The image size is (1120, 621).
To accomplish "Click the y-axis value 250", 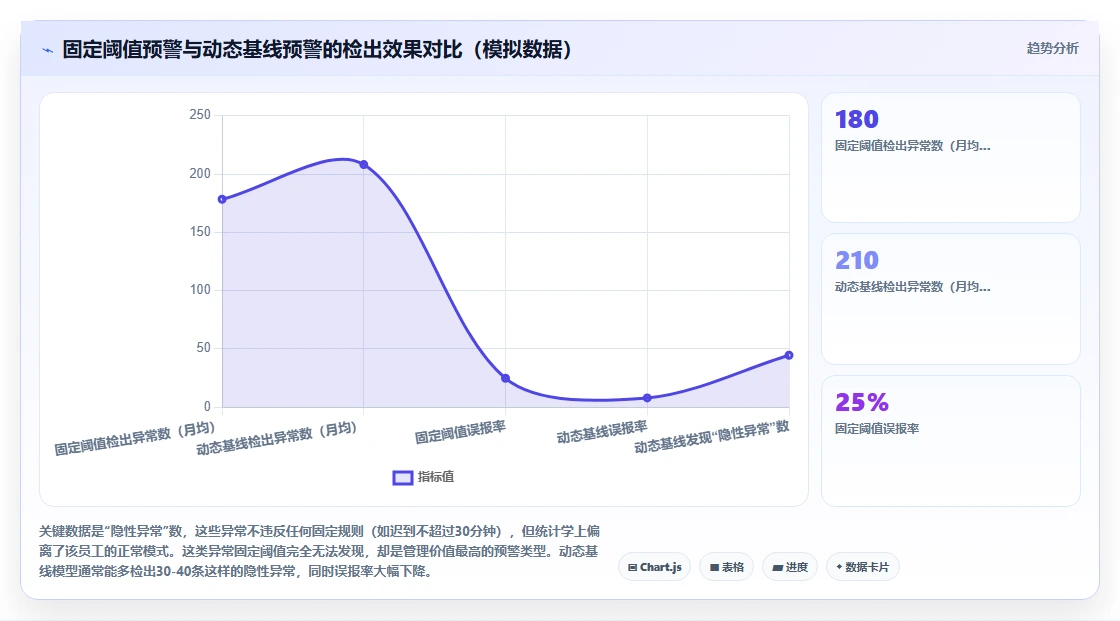I will click(200, 114).
